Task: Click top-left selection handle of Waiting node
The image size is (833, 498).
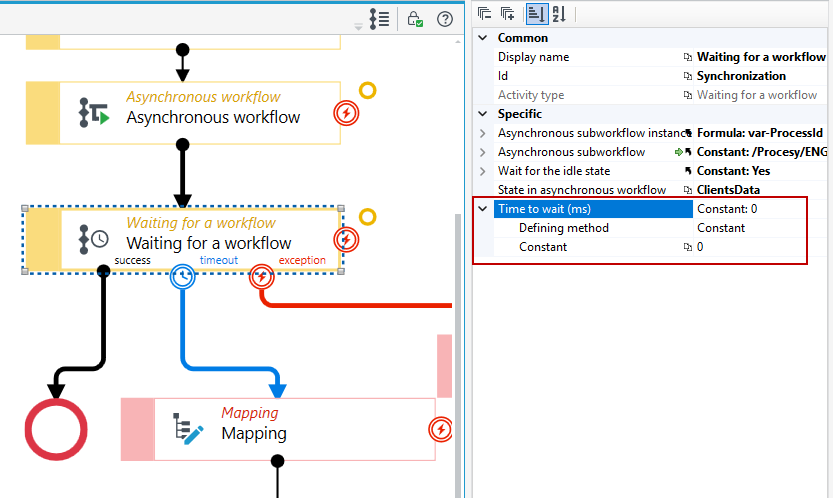Action: coord(24,208)
